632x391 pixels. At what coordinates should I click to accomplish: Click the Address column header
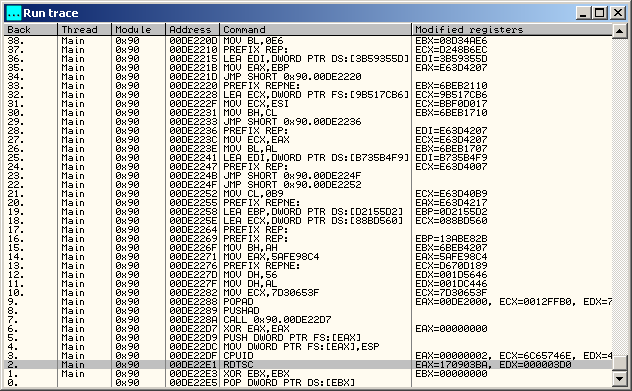(x=193, y=29)
